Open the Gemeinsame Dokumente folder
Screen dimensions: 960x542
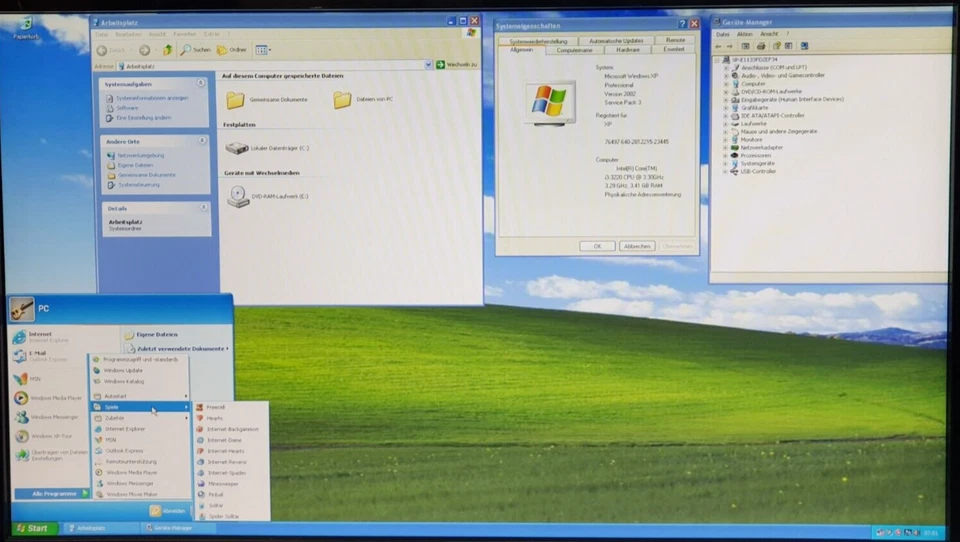pyautogui.click(x=267, y=99)
